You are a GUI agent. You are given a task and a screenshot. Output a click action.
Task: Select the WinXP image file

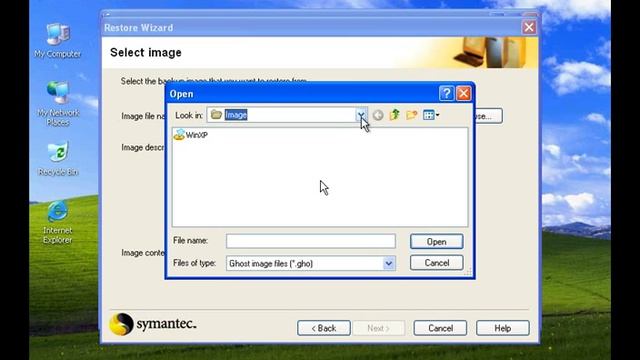(x=191, y=134)
